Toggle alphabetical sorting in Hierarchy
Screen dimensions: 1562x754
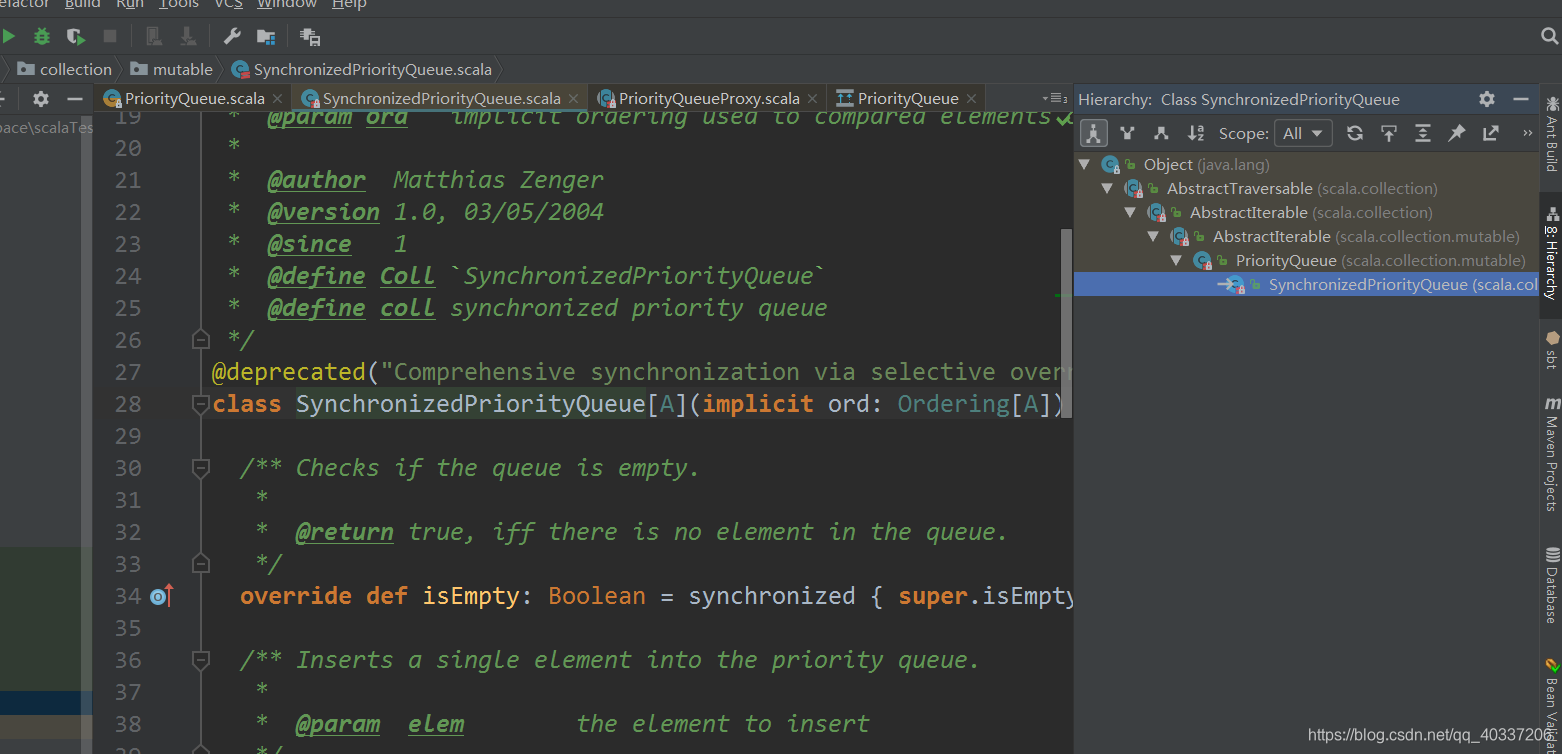(1195, 133)
